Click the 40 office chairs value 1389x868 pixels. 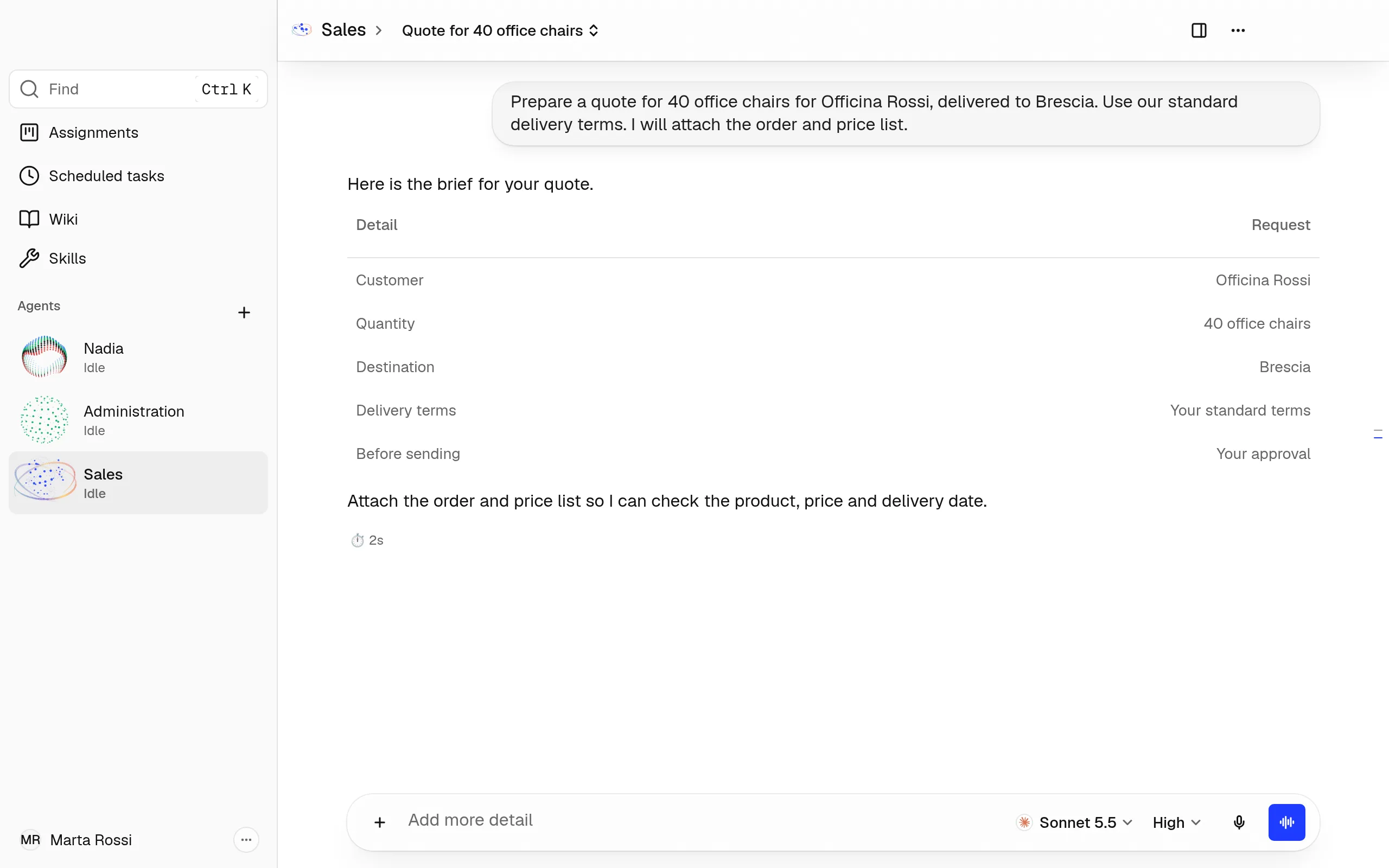coord(1257,324)
